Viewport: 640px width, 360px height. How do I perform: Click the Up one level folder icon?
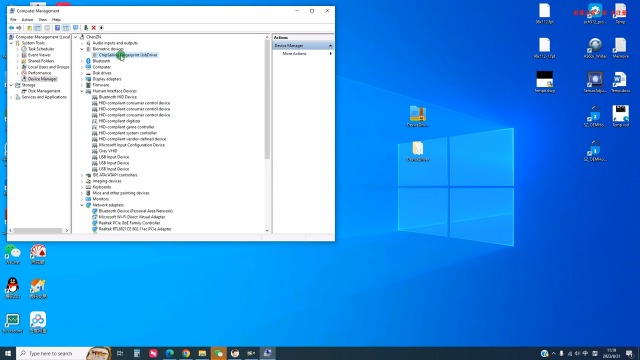pyautogui.click(x=29, y=28)
